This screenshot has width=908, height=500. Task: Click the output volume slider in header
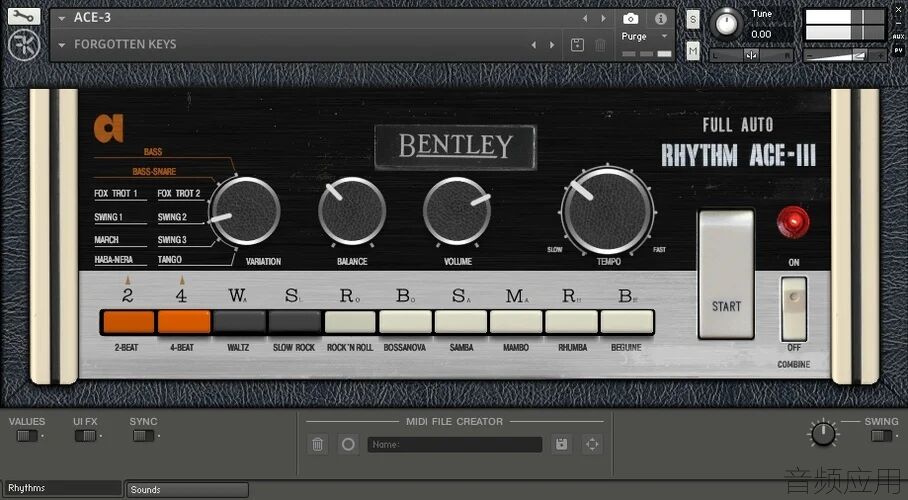pos(844,55)
